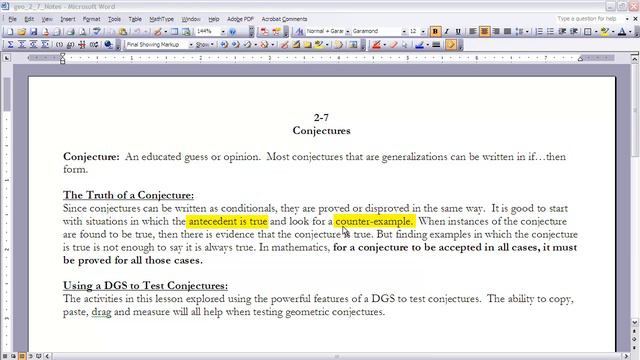Click the Undo arrow icon
This screenshot has height=360, width=640.
click(x=137, y=31)
